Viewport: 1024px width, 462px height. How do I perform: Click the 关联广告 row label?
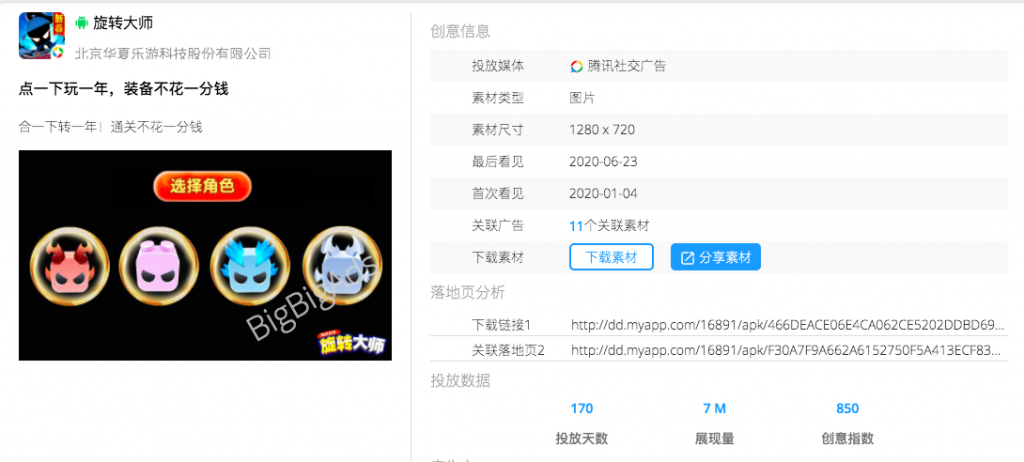click(498, 225)
